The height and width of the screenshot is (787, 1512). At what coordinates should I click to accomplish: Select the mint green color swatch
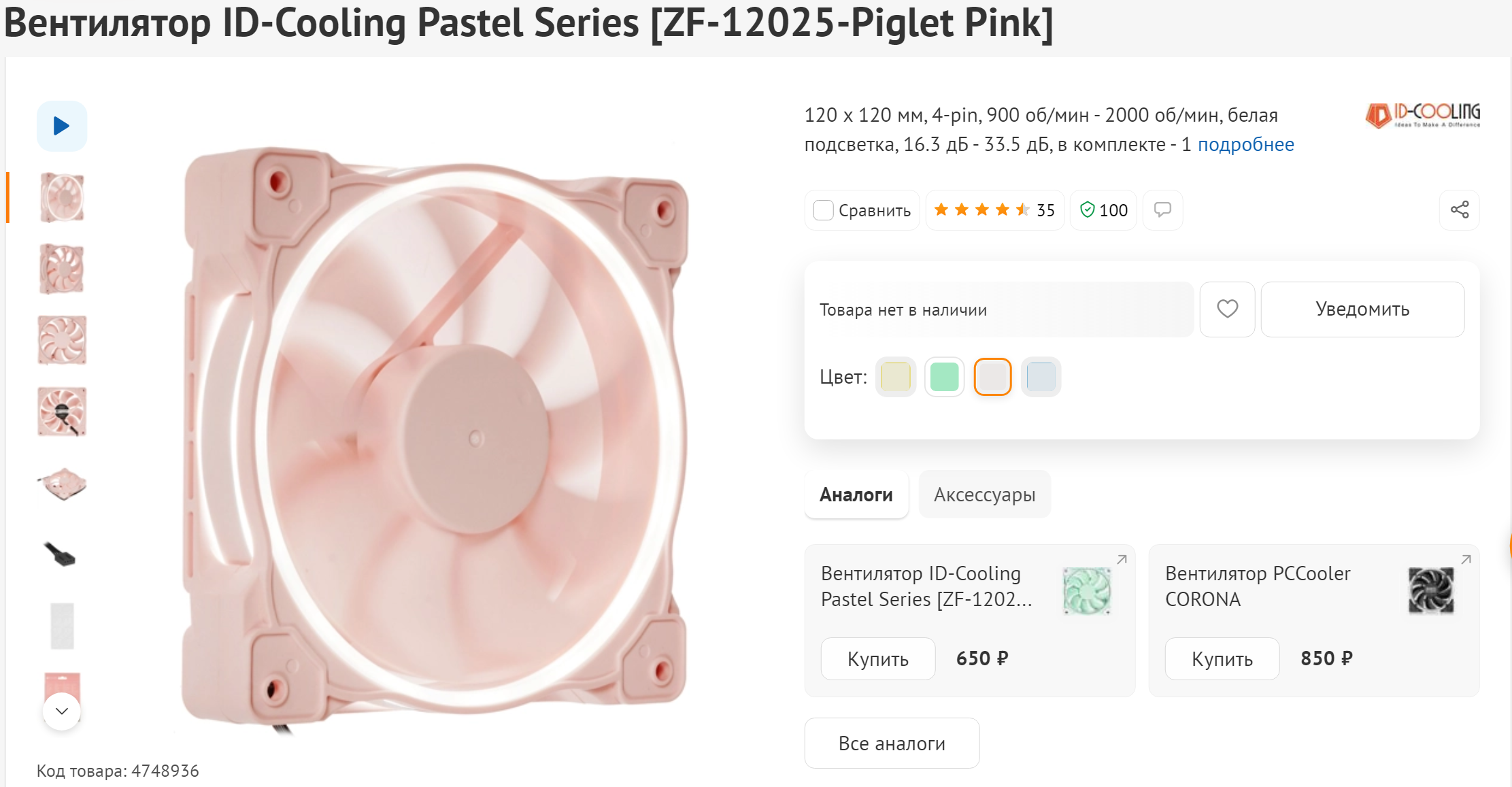coord(944,377)
